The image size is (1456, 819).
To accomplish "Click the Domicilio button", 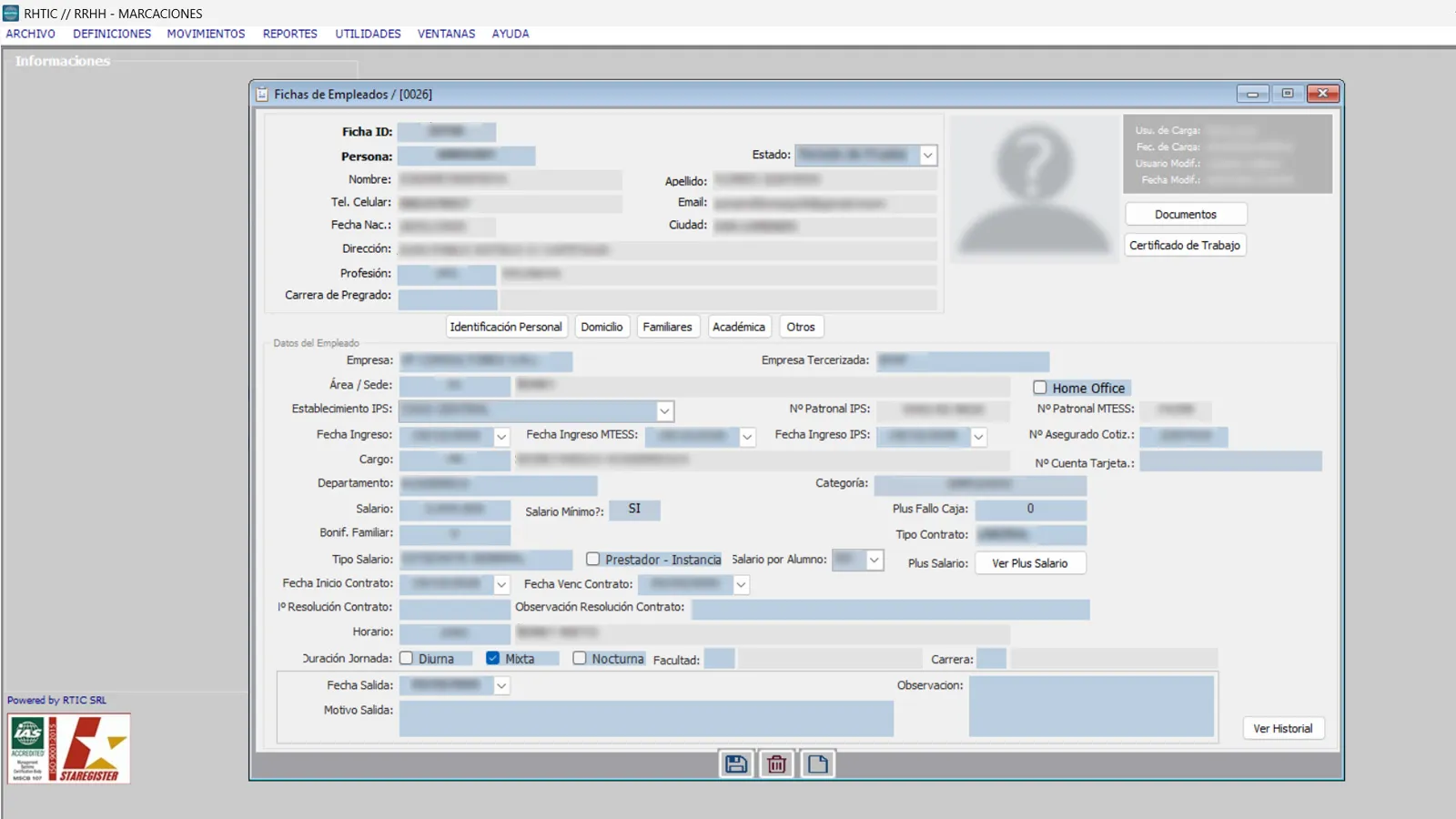I will pyautogui.click(x=602, y=327).
